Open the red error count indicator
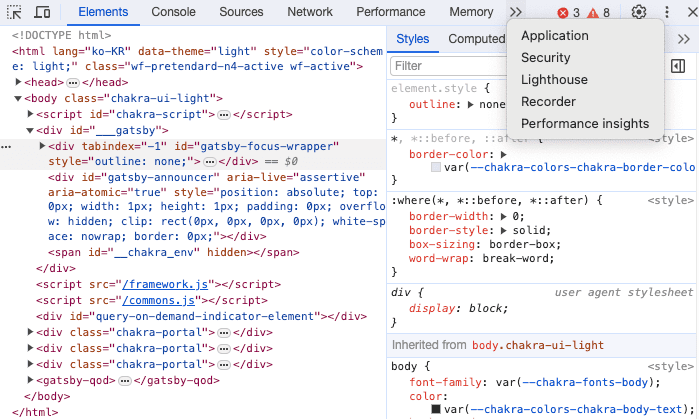The width and height of the screenshot is (699, 419). [x=568, y=12]
